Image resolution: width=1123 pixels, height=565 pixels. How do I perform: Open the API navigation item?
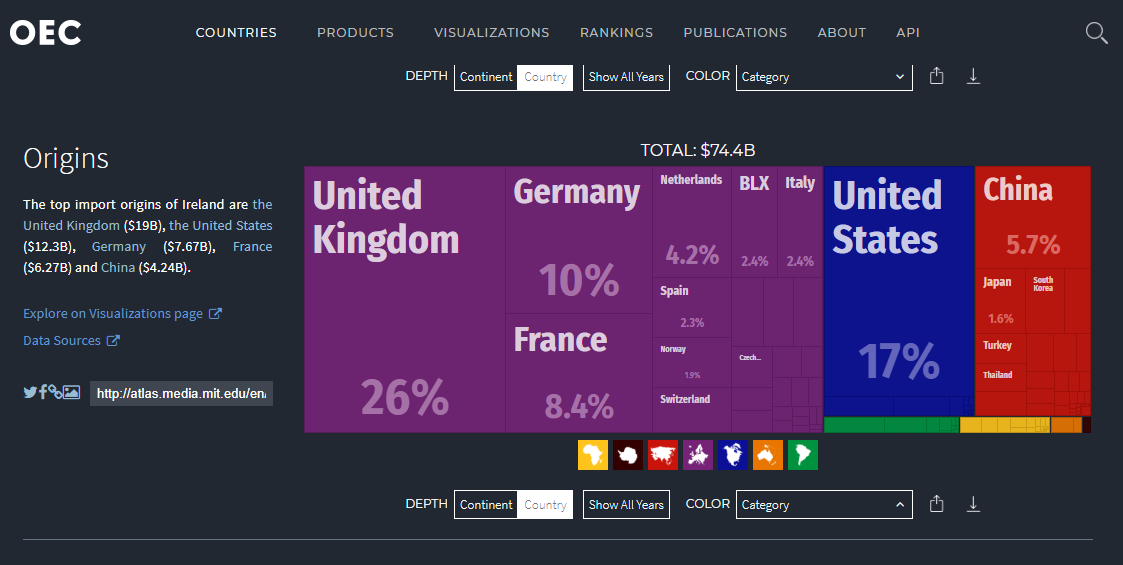pos(907,32)
